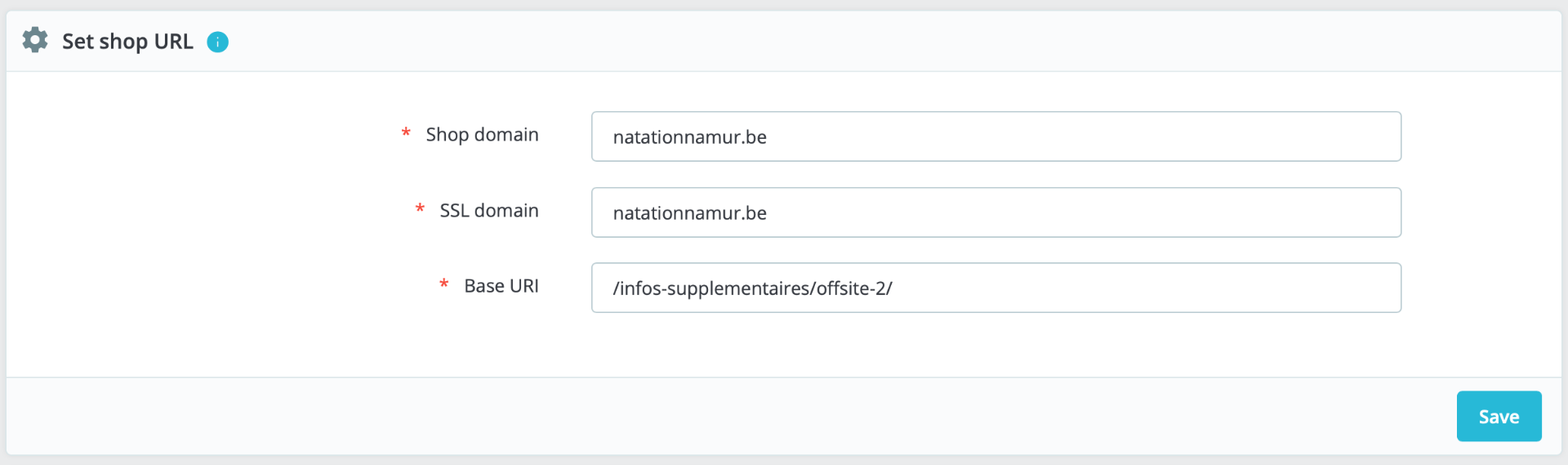Click the empty footer area left of Save
This screenshot has height=465, width=1568.
pos(727,416)
